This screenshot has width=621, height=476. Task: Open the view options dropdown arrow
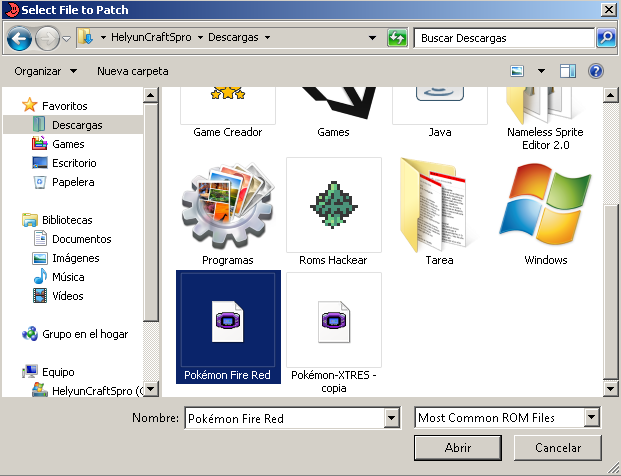tap(541, 71)
